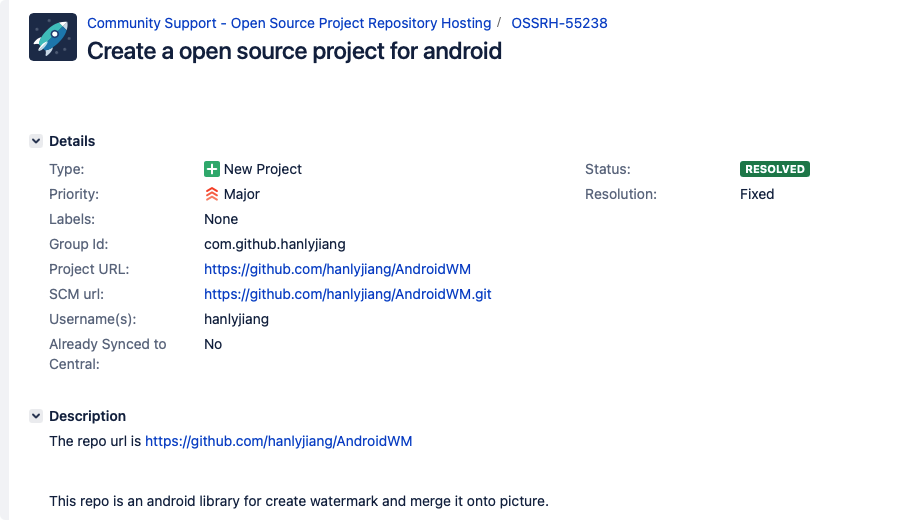Screen dimensions: 906x520
Task: Click the green New Project type icon
Action: [x=212, y=169]
